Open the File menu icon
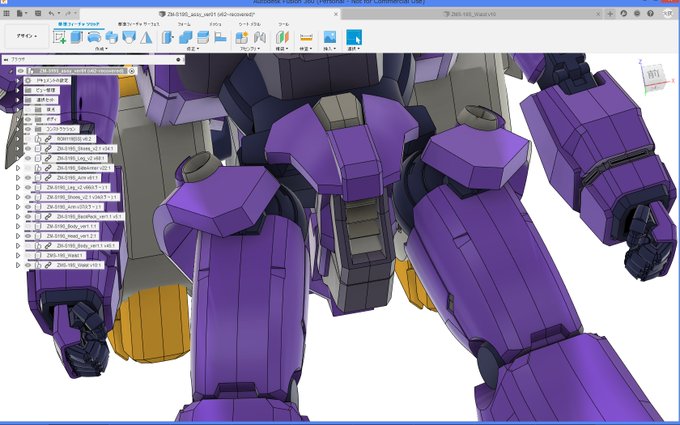Image resolution: width=680 pixels, height=425 pixels. [20, 13]
